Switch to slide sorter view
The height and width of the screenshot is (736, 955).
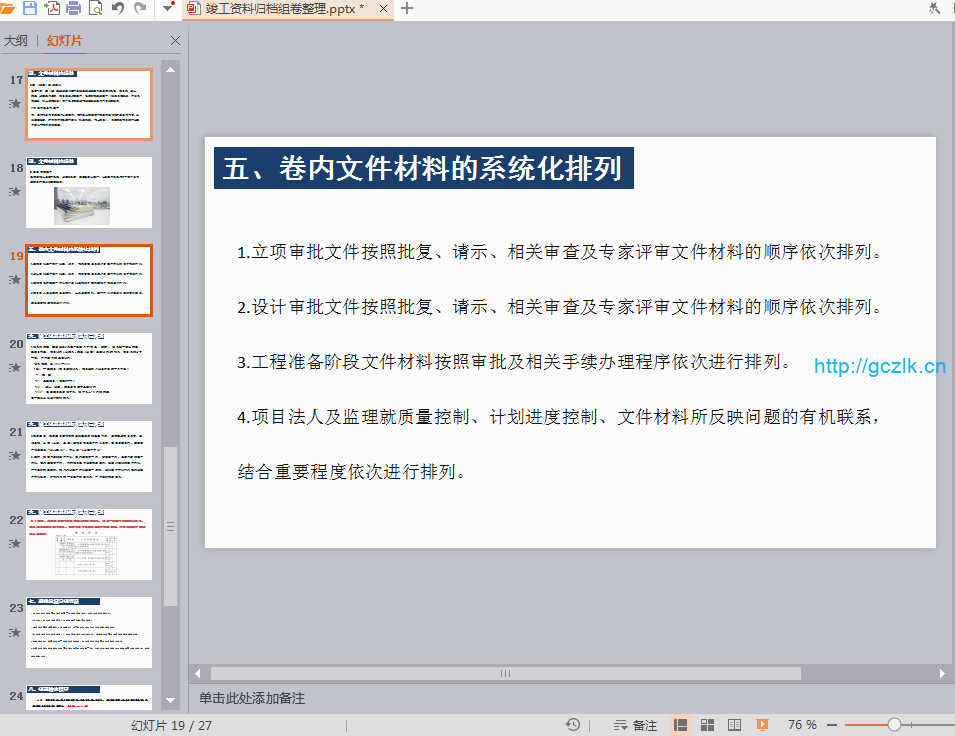[x=707, y=725]
